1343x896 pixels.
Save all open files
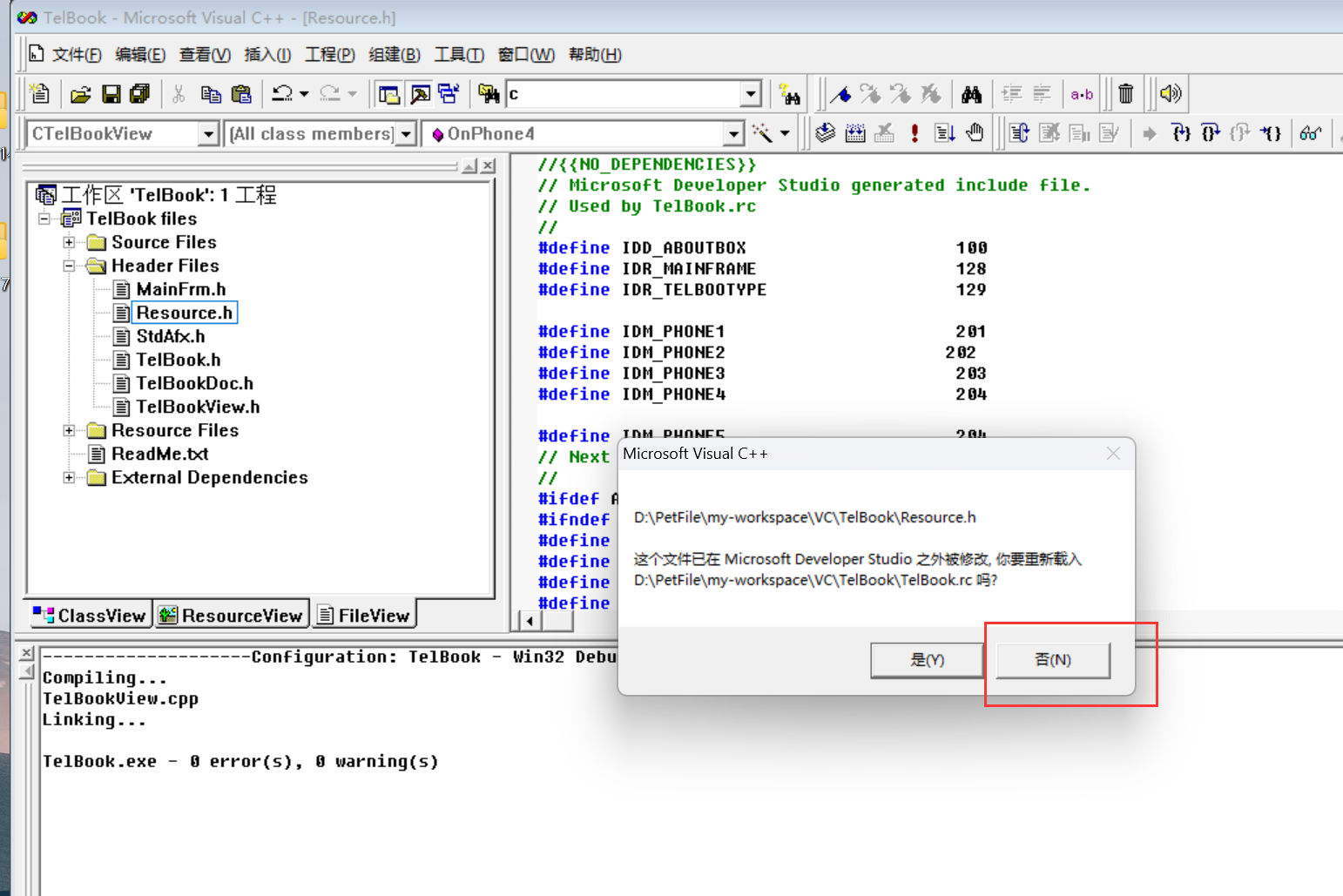coord(139,94)
